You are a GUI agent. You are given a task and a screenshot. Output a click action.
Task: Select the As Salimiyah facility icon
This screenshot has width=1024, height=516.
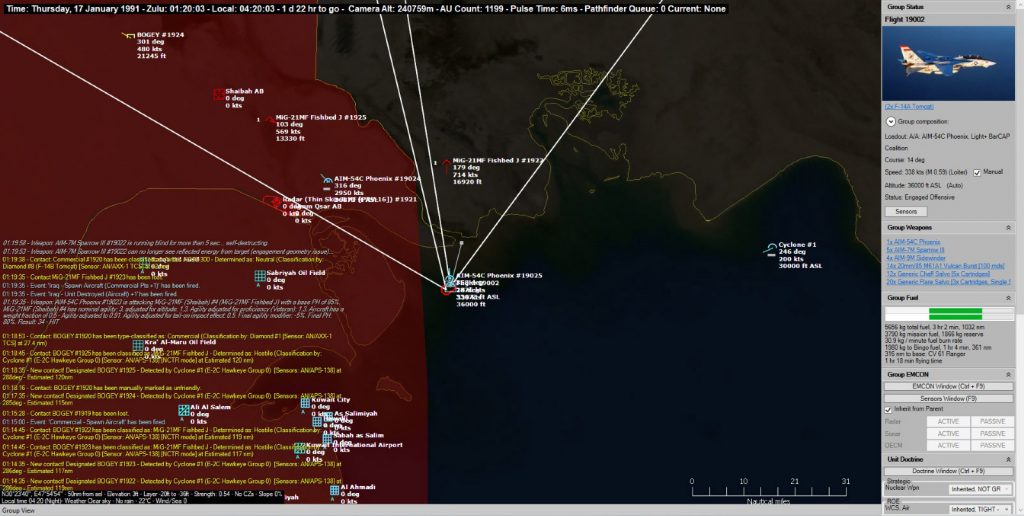click(x=328, y=417)
